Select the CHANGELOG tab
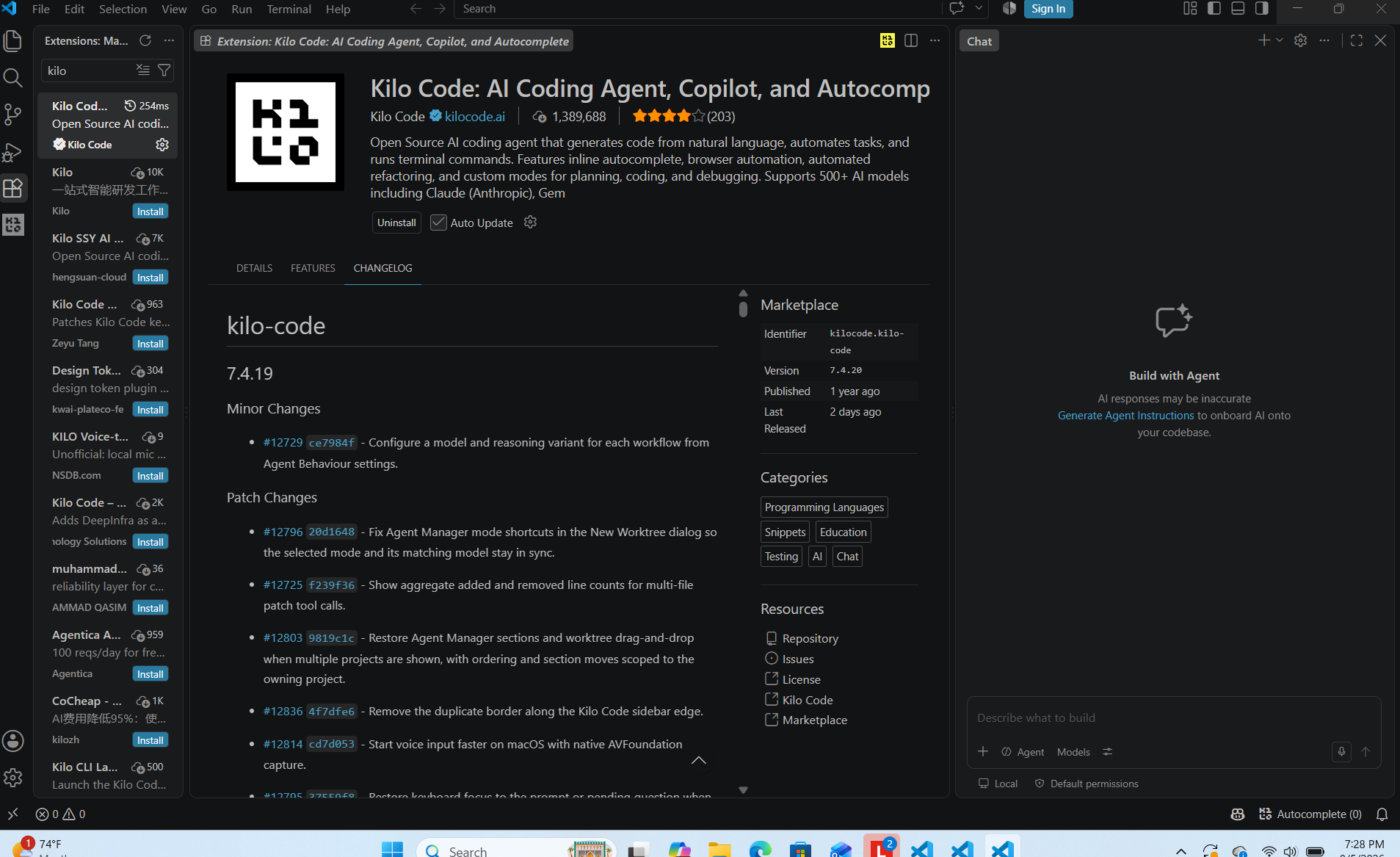1400x857 pixels. coord(382,268)
